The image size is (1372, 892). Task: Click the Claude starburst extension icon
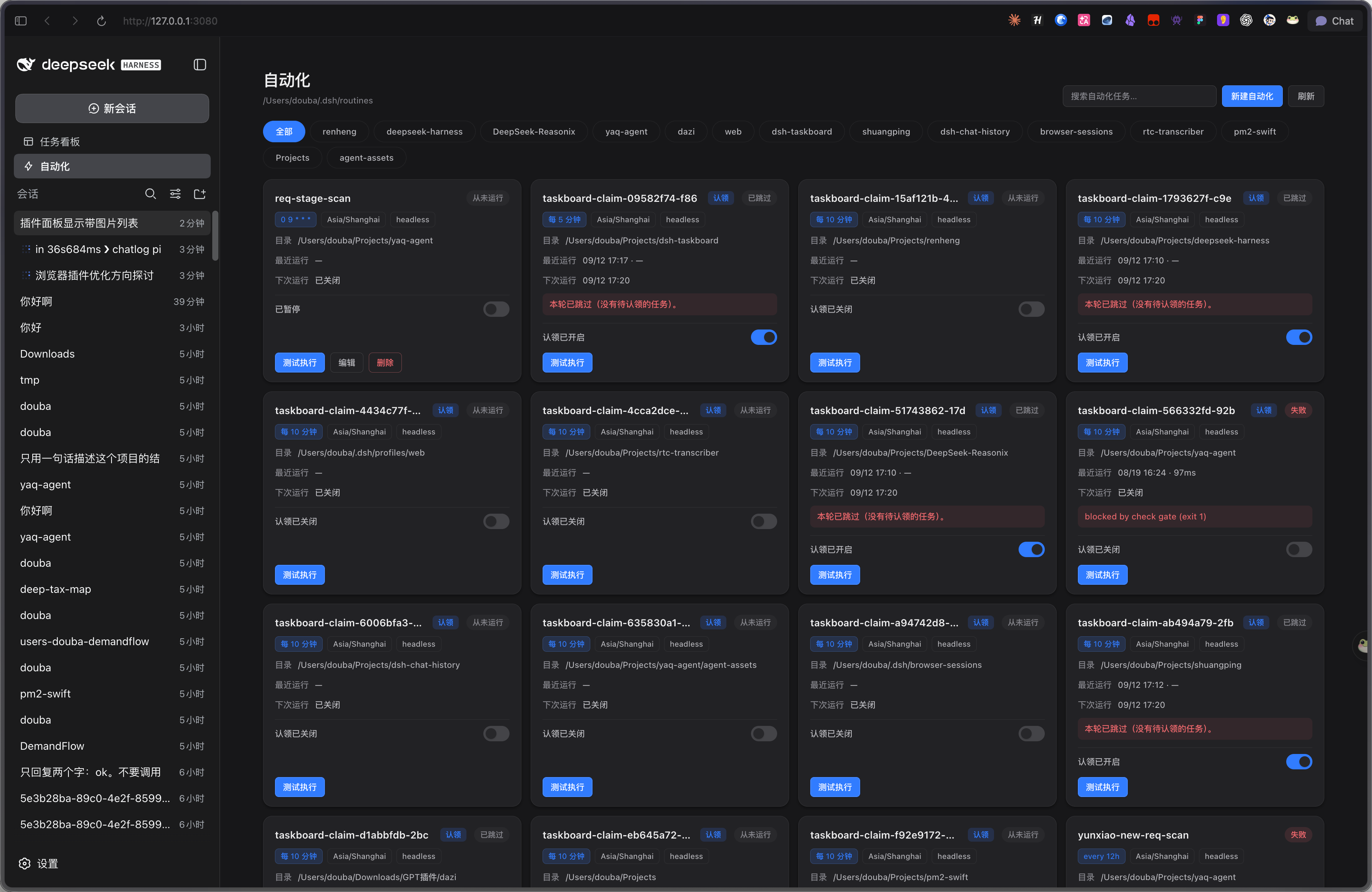coord(1014,21)
